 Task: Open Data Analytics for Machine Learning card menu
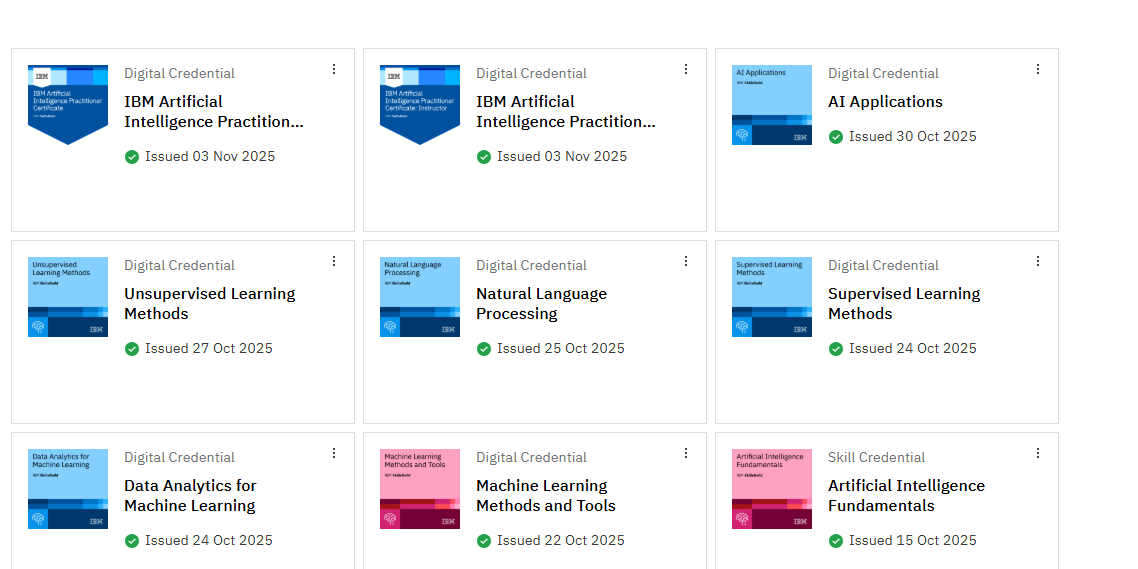[334, 453]
